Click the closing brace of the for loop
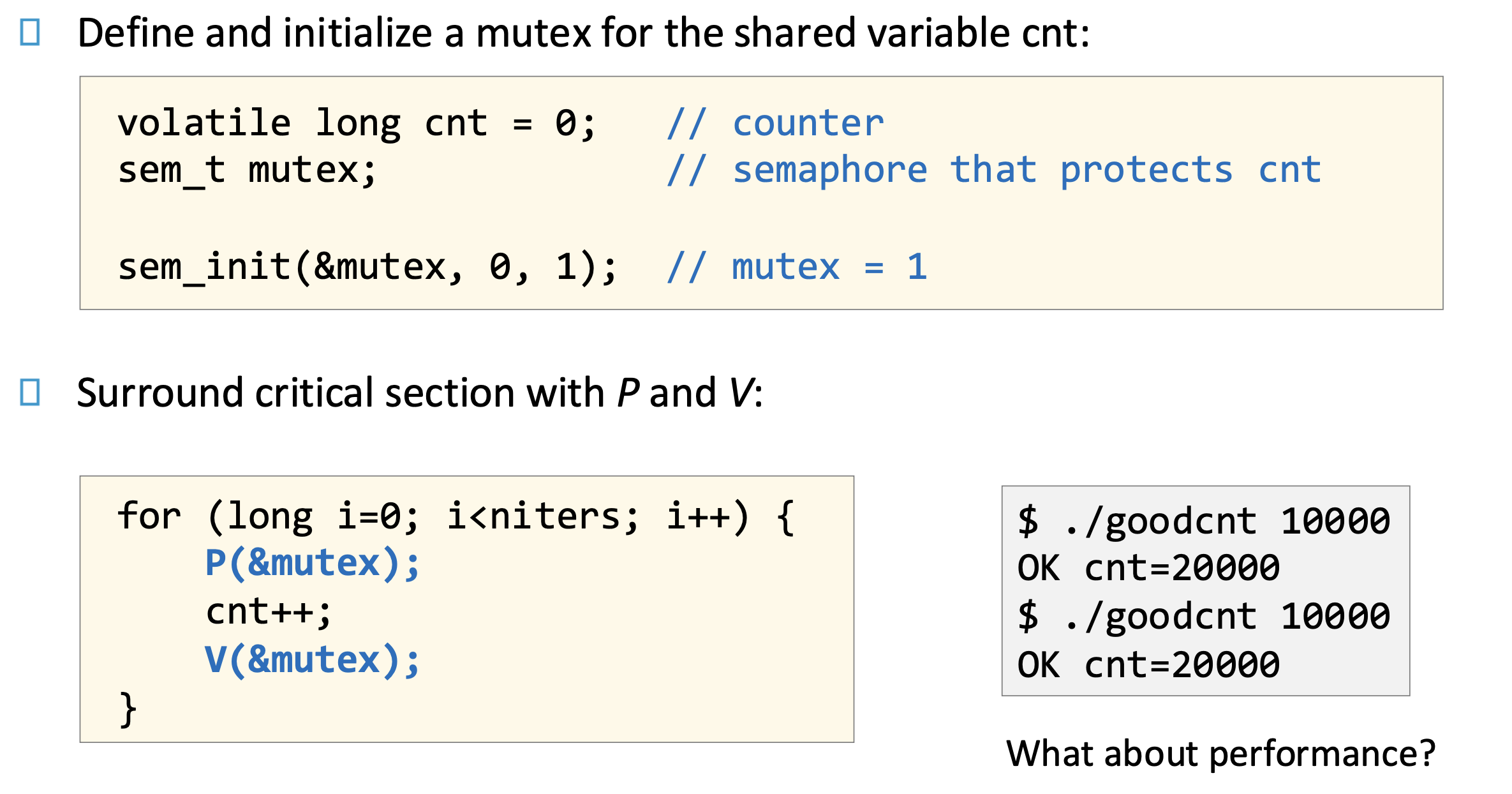The image size is (1512, 794). pos(128,709)
